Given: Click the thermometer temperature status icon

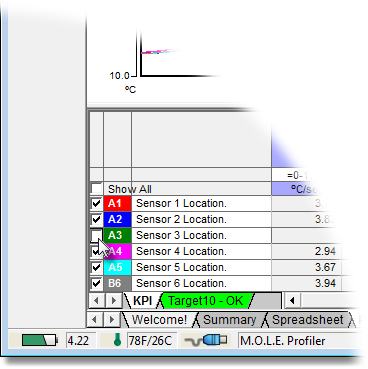Looking at the screenshot, I should (x=117, y=340).
